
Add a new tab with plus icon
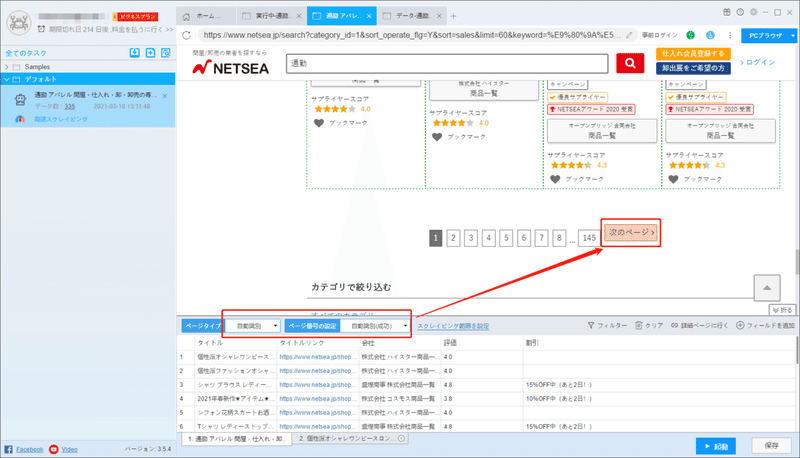[x=454, y=16]
